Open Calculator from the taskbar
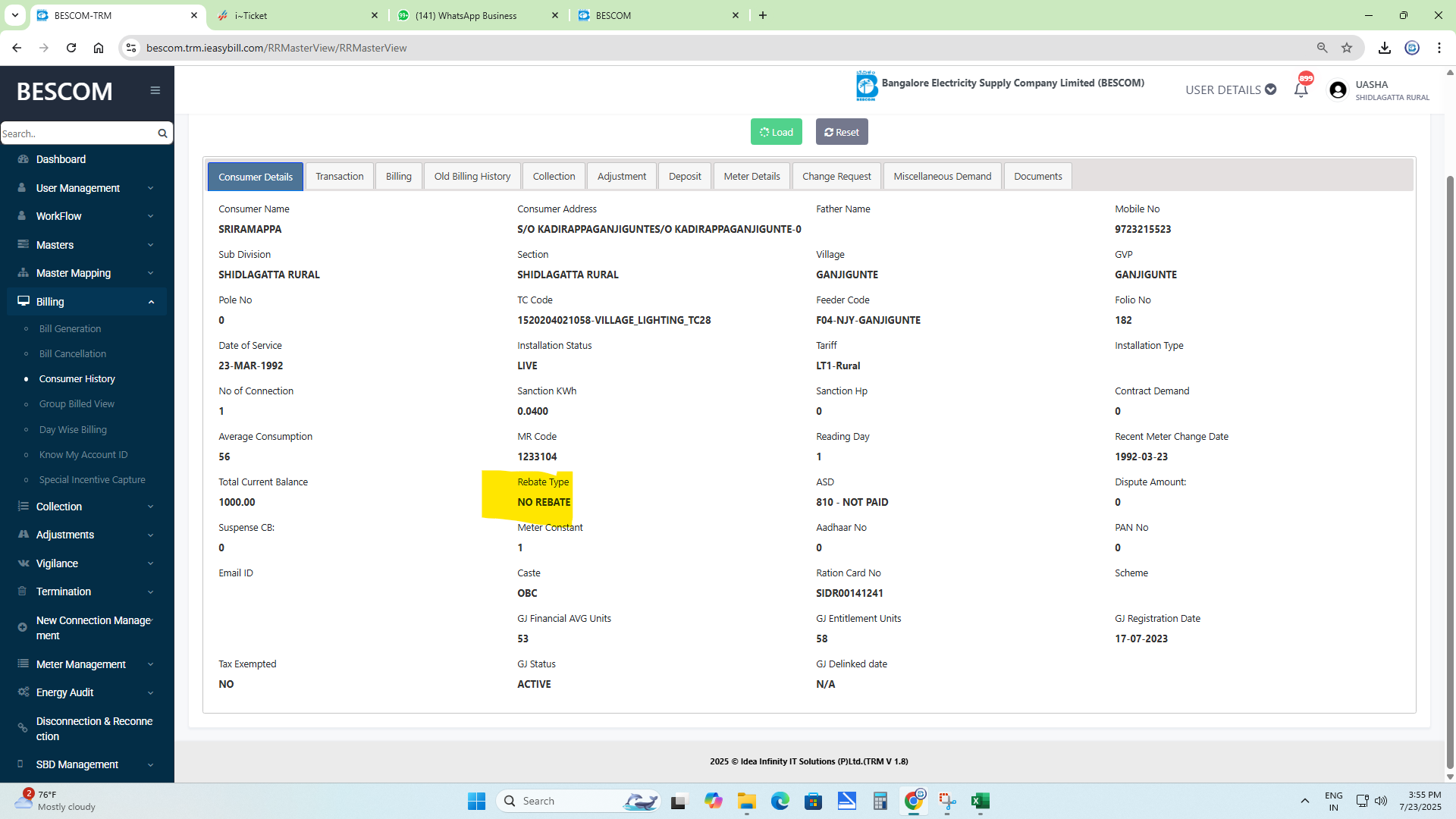The height and width of the screenshot is (819, 1456). [x=880, y=801]
